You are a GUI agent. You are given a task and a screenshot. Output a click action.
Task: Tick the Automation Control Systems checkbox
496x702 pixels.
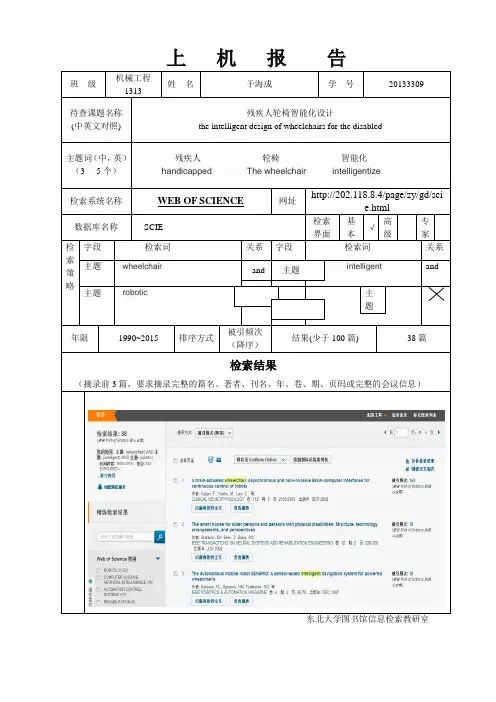[98, 590]
